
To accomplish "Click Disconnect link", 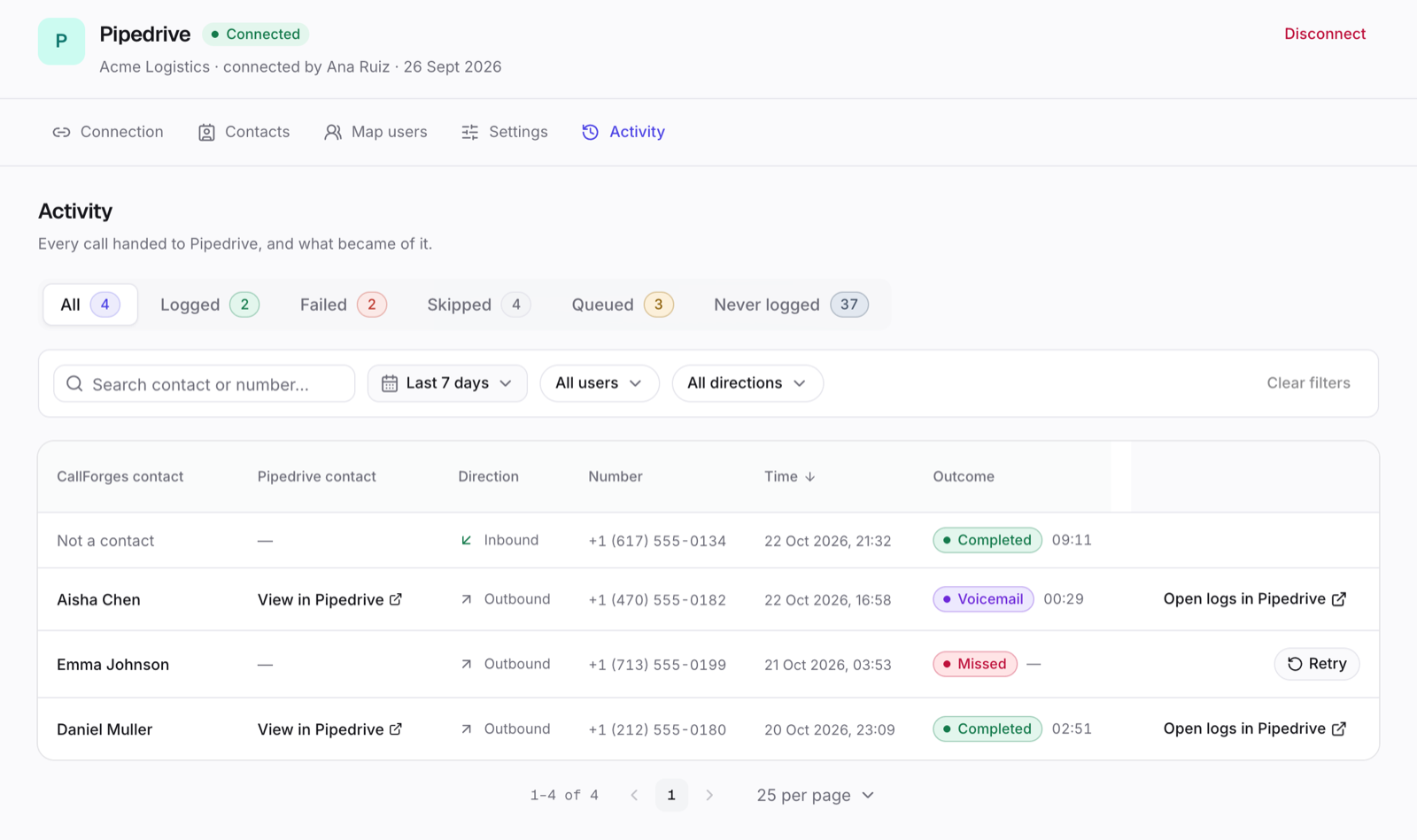I will [1325, 34].
